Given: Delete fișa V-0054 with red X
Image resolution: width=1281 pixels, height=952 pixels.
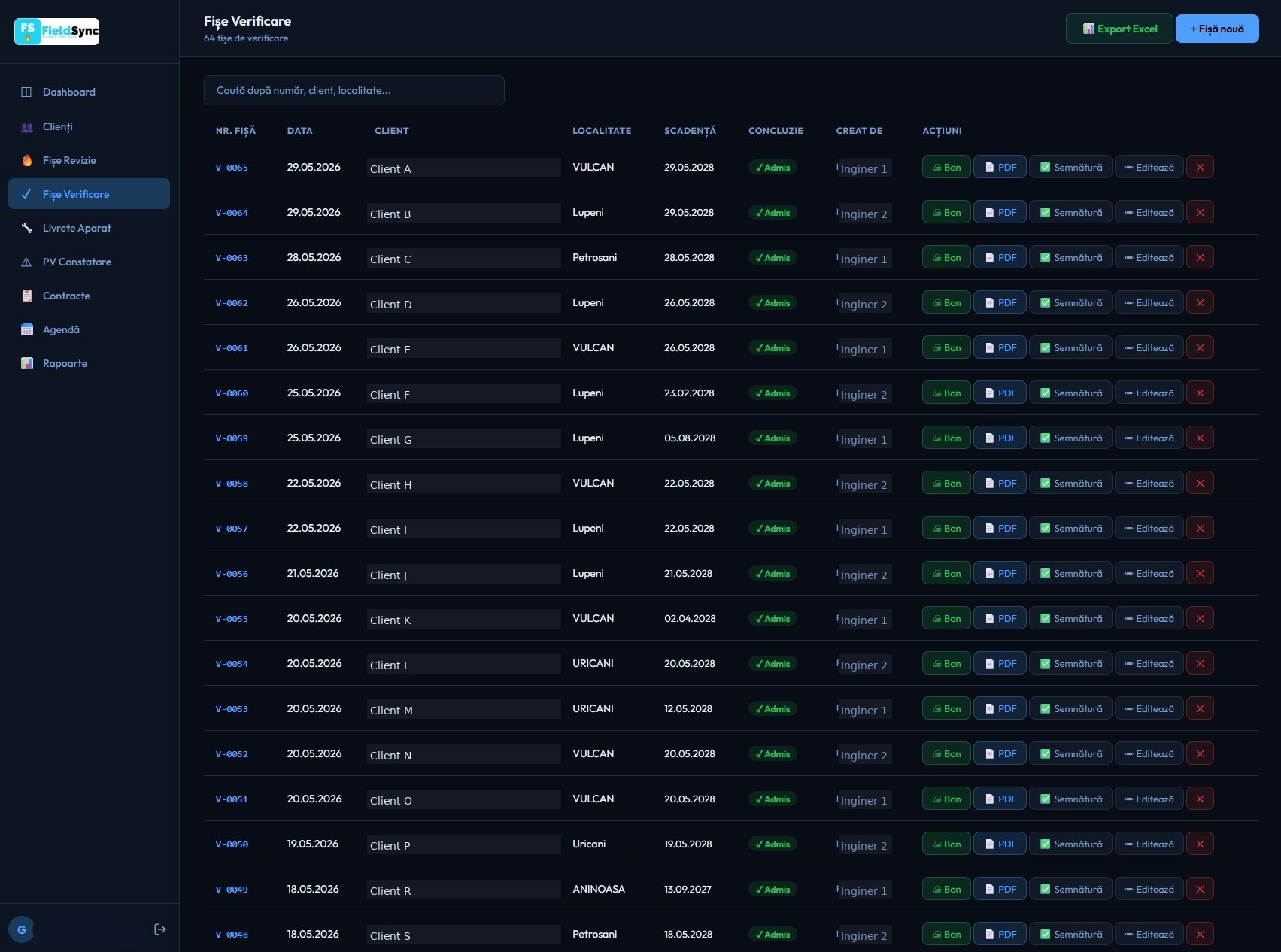Looking at the screenshot, I should [1200, 663].
